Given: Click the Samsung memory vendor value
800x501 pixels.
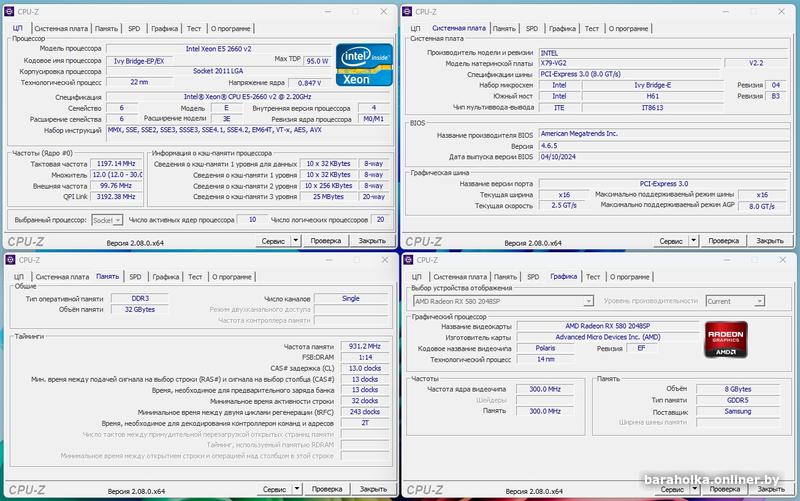Looking at the screenshot, I should (x=738, y=411).
